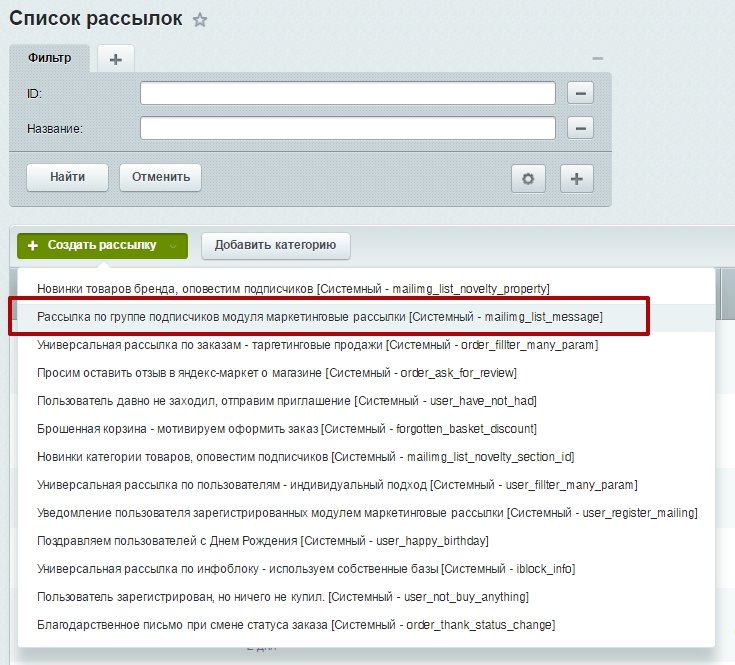Remove the Название filter field with minus
The image size is (735, 665).
tap(580, 128)
